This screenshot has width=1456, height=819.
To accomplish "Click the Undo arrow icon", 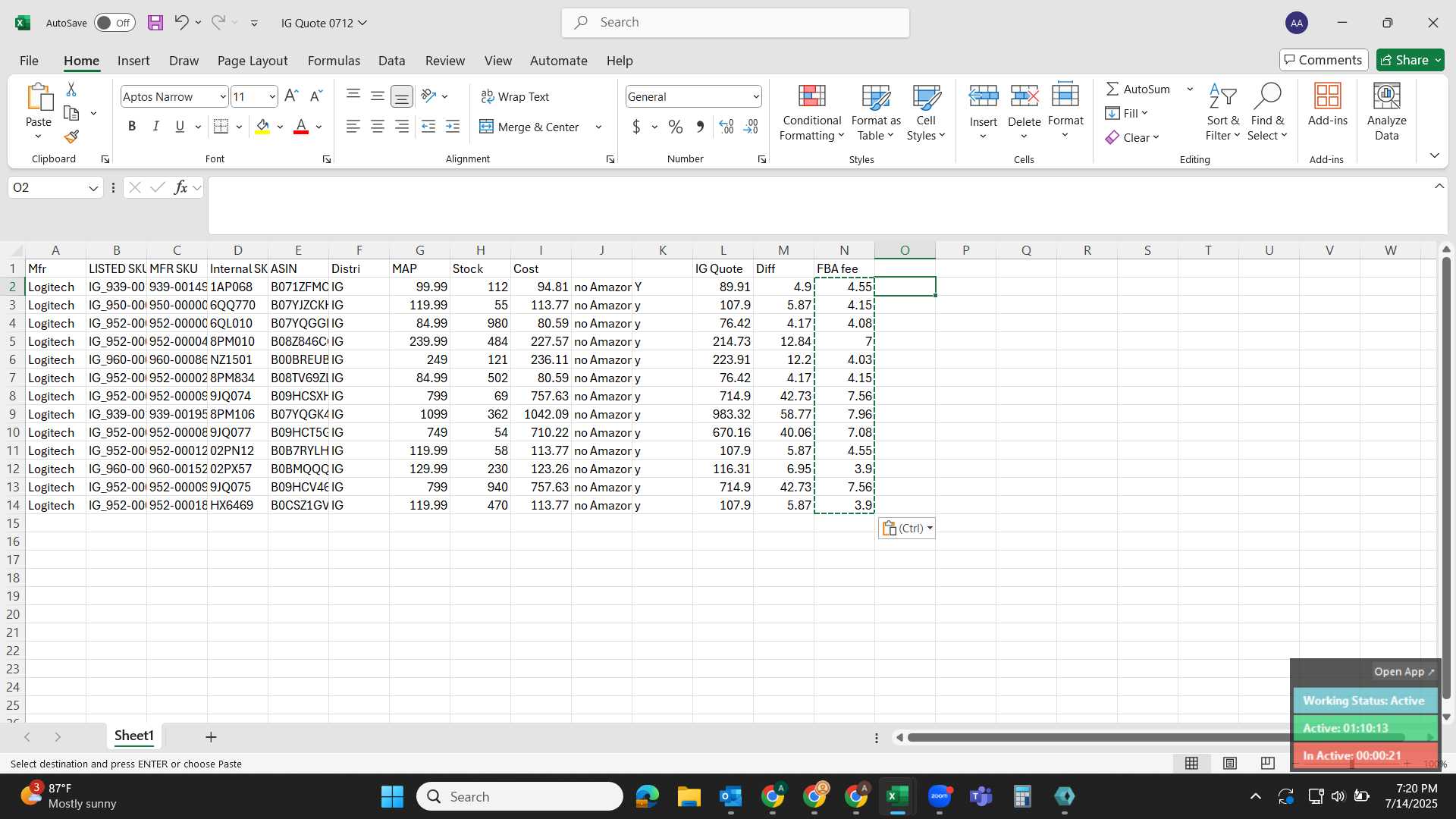I will tap(181, 23).
